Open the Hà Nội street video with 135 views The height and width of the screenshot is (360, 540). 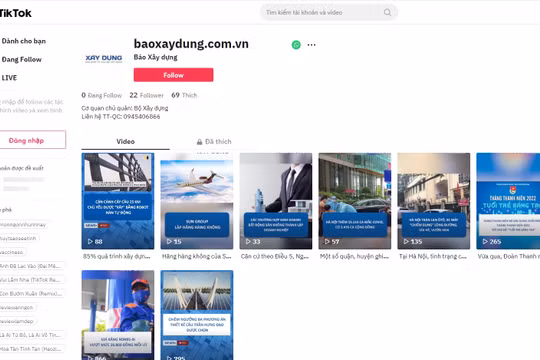coord(434,201)
